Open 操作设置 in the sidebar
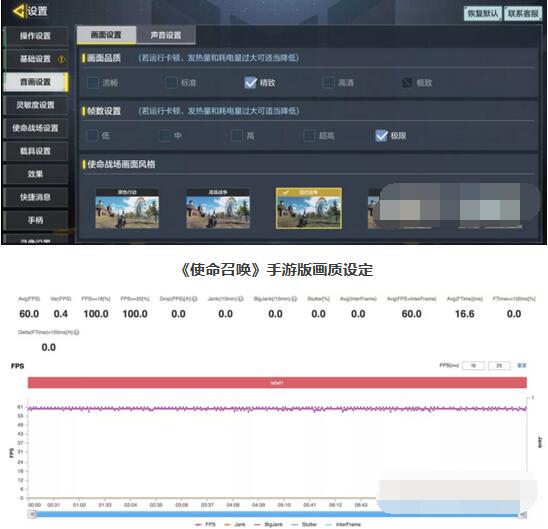 click(x=35, y=36)
